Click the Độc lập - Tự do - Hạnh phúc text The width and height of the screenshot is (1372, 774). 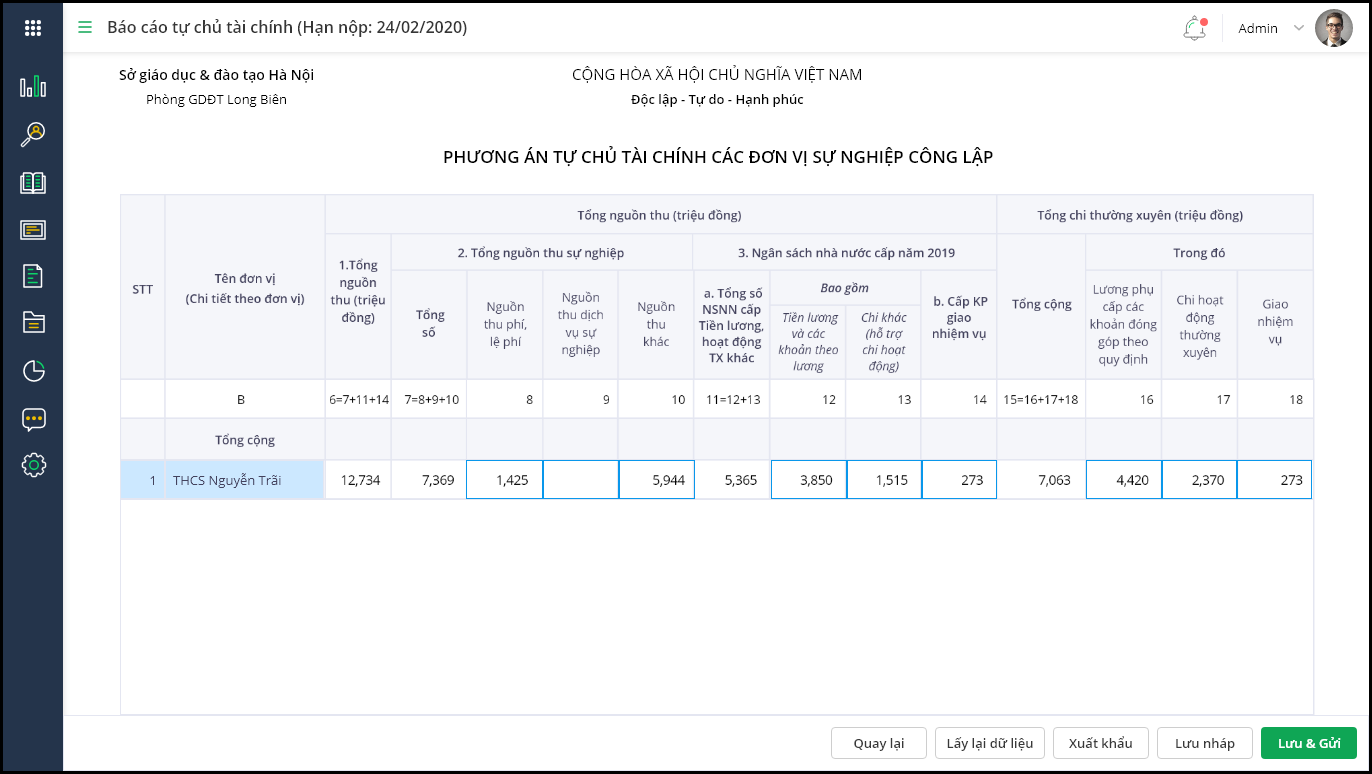pos(717,100)
